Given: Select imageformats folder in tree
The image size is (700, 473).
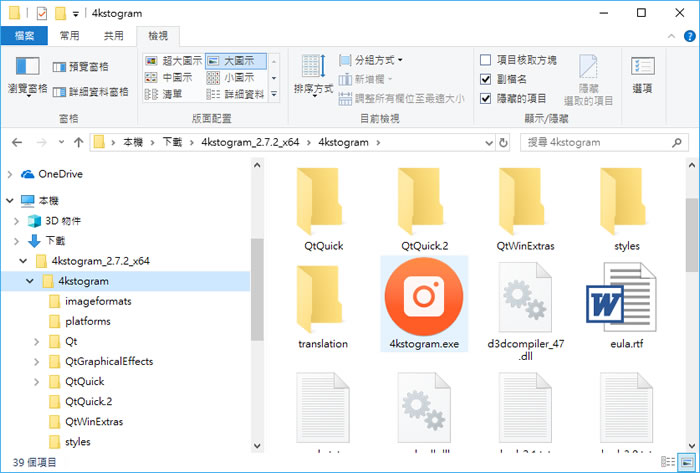Looking at the screenshot, I should tap(98, 301).
